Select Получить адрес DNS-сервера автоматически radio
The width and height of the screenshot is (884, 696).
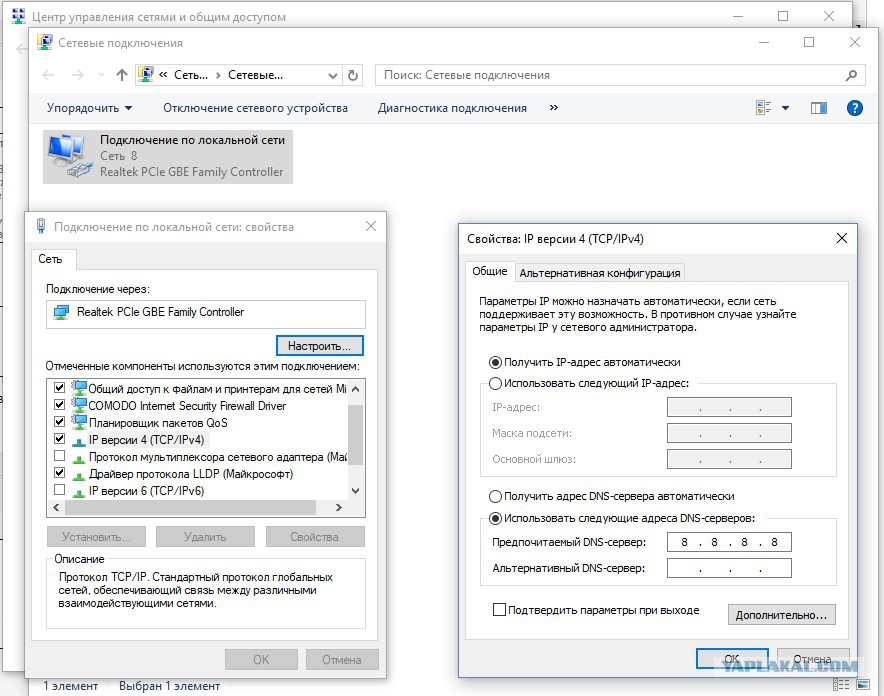pos(495,496)
